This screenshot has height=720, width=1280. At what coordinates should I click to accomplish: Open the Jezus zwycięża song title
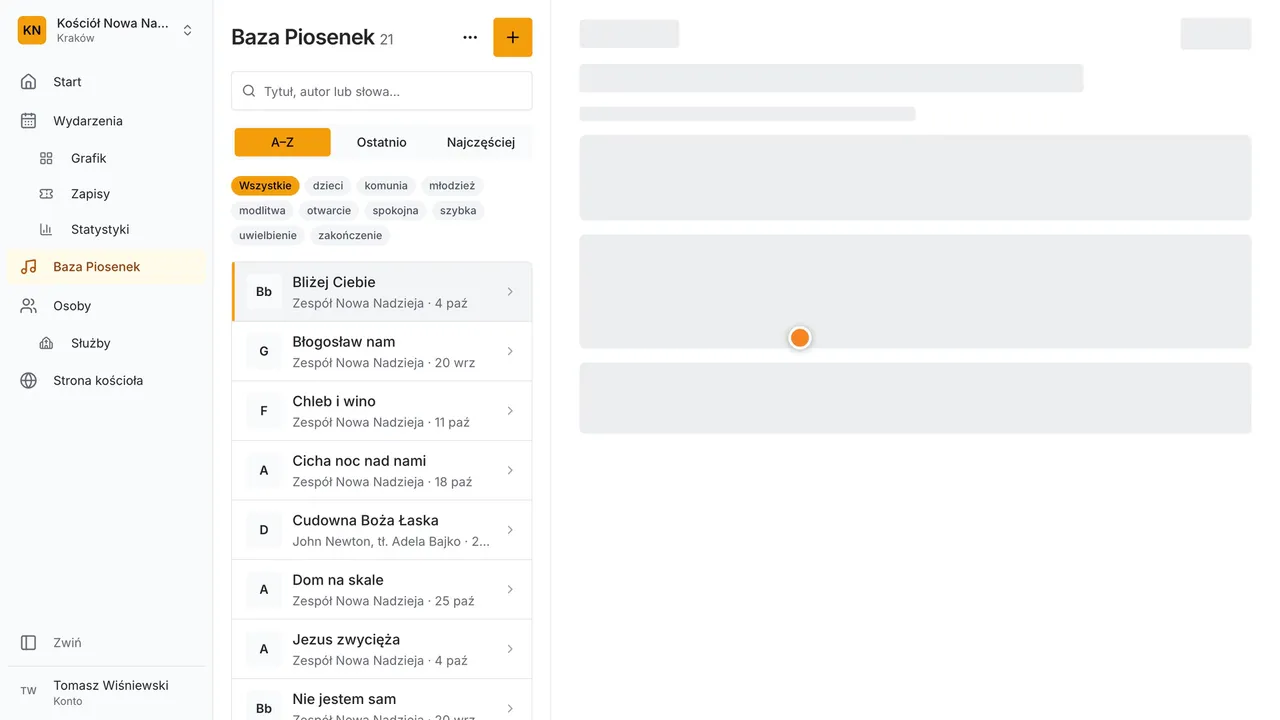pos(346,640)
